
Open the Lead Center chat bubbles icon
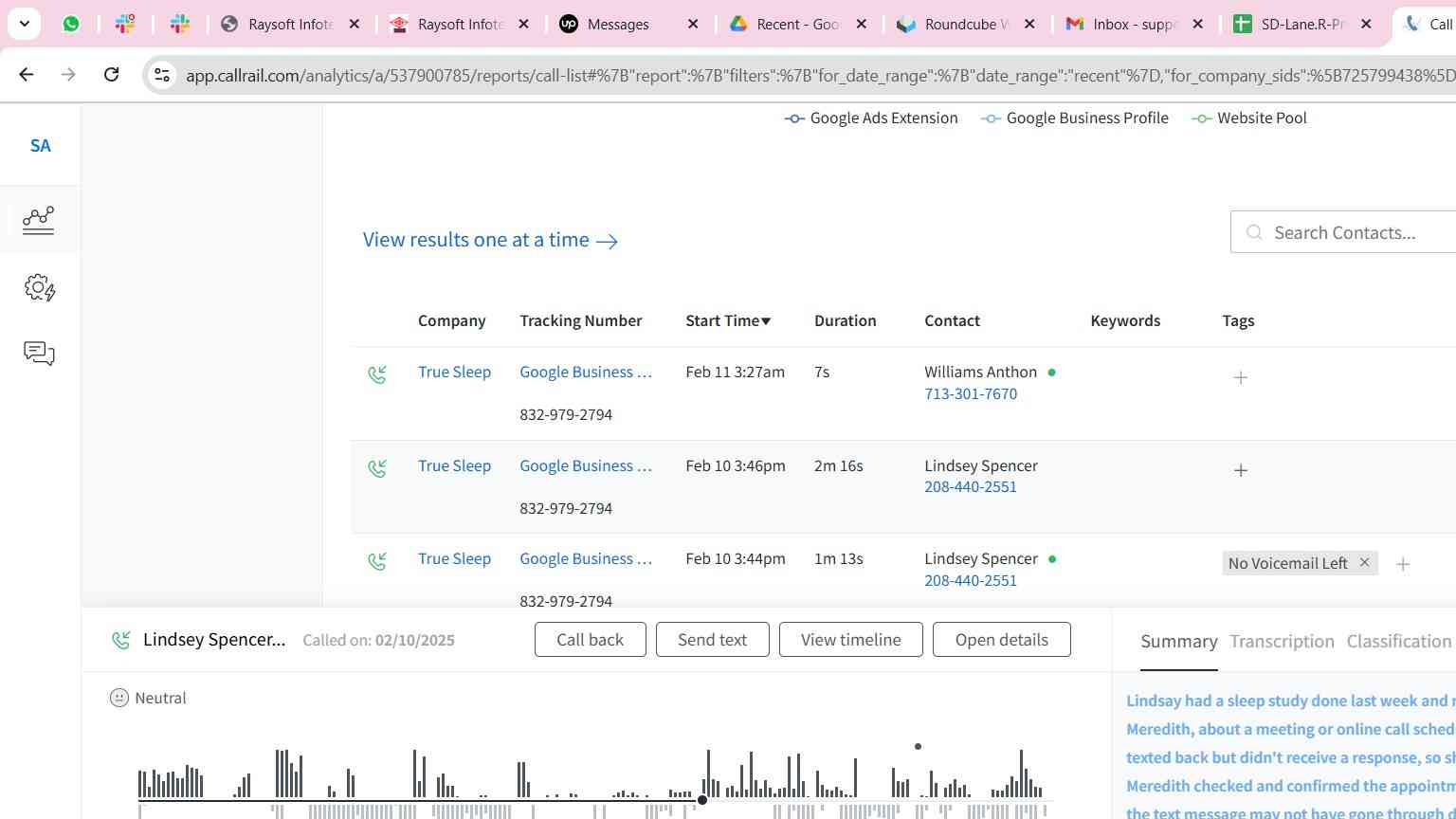pos(39,354)
